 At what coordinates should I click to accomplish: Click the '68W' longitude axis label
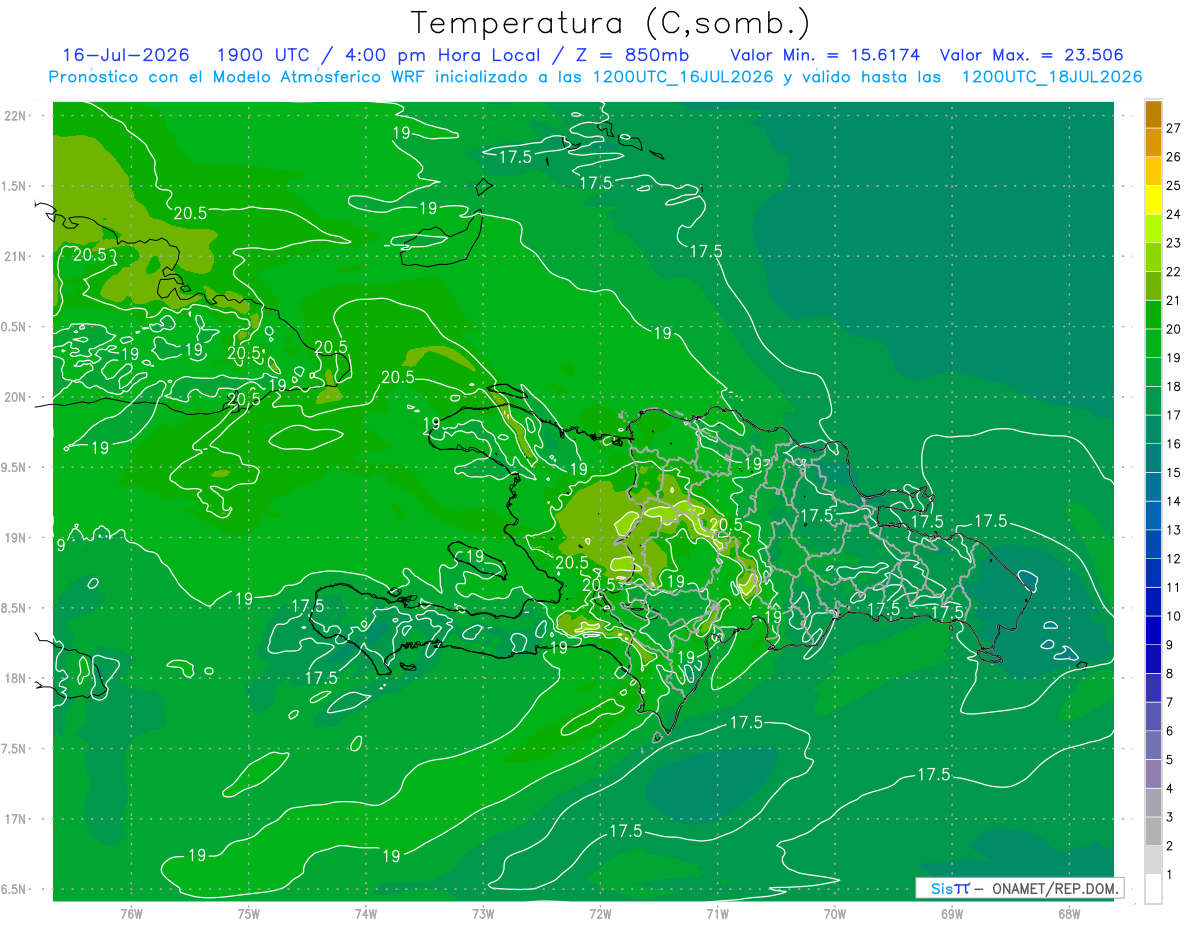coord(1069,913)
